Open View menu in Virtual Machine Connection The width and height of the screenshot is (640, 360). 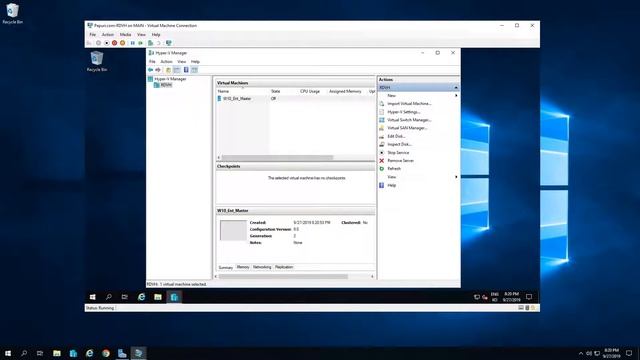click(141, 35)
